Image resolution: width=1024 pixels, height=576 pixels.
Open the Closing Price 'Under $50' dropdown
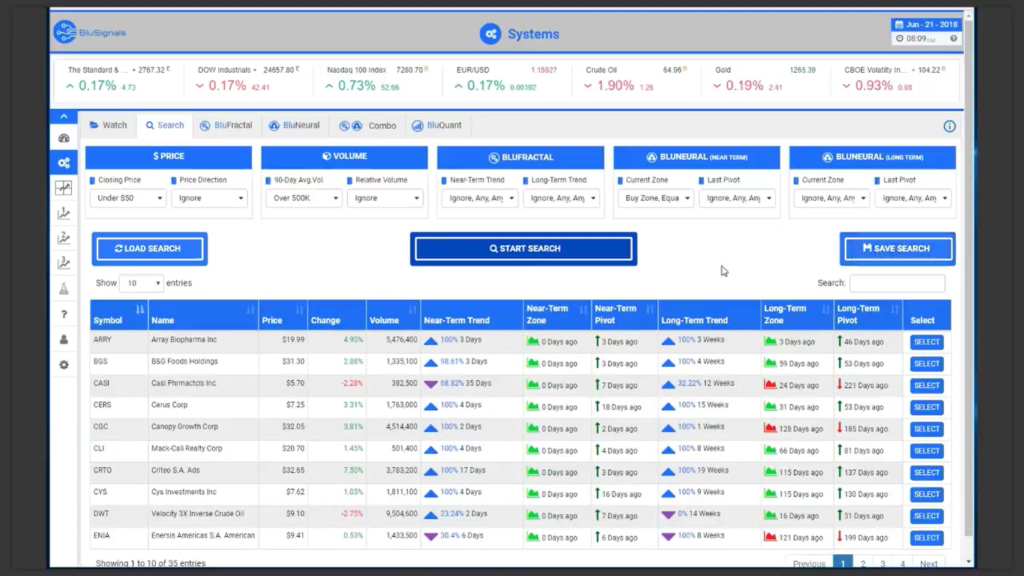click(x=128, y=198)
